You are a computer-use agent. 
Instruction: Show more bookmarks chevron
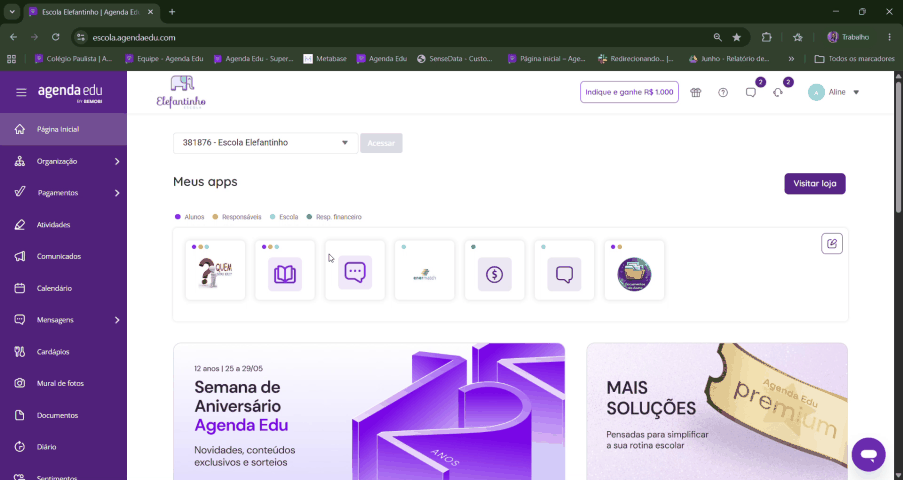tap(791, 59)
